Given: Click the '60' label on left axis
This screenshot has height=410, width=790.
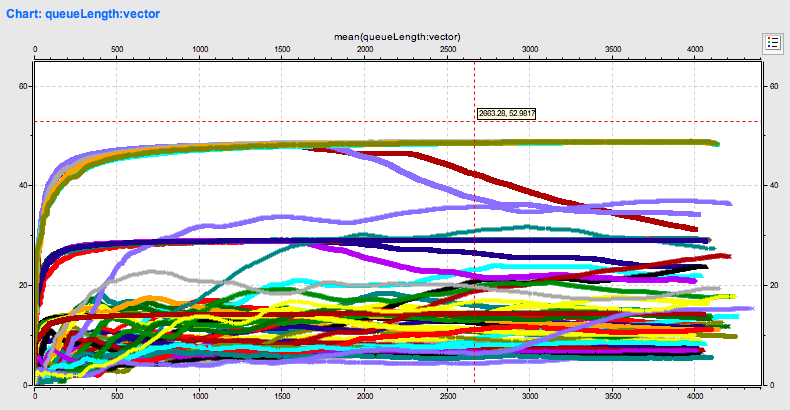Looking at the screenshot, I should pyautogui.click(x=23, y=86).
